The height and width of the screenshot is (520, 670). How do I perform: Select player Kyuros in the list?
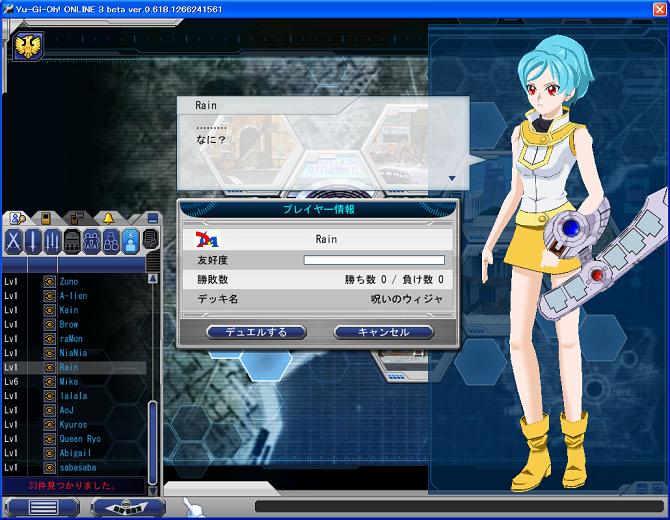pyautogui.click(x=73, y=425)
